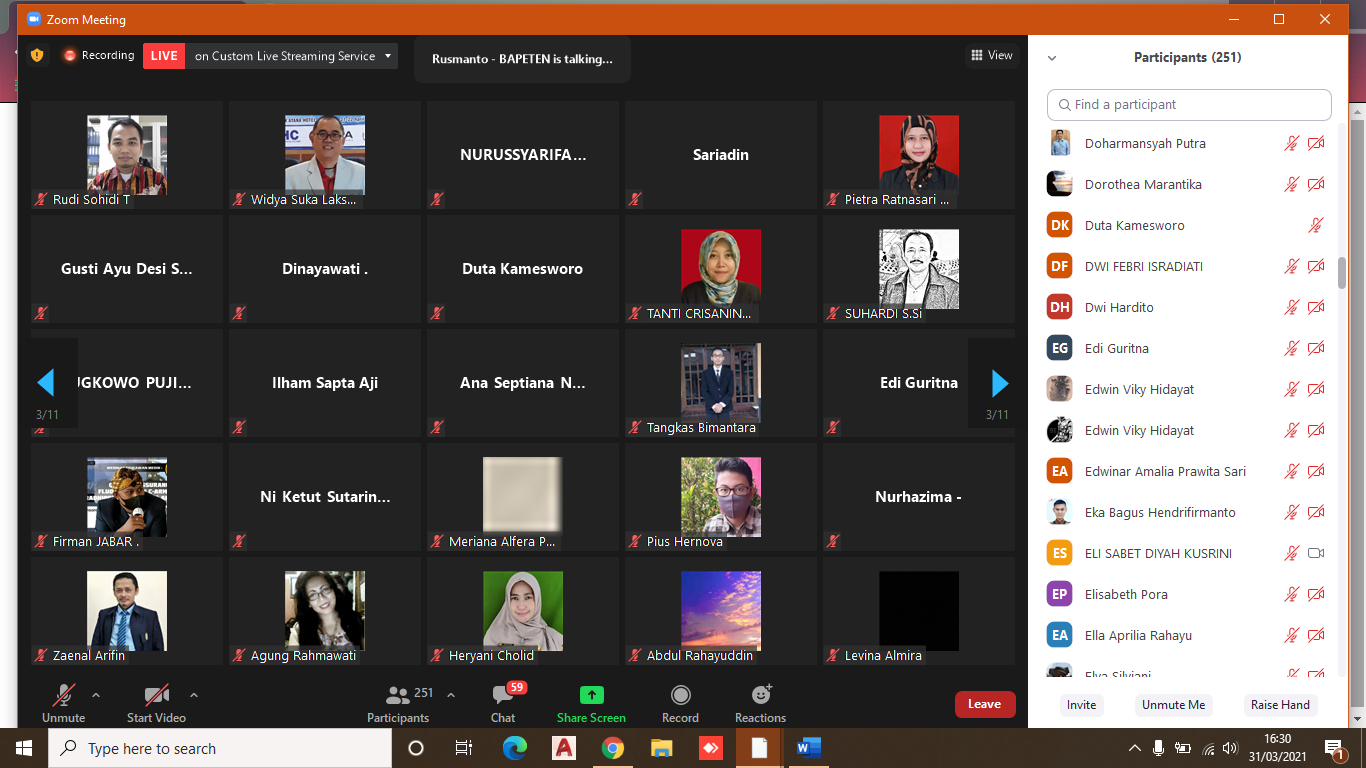Viewport: 1366px width, 768px height.
Task: Click the participants list scrollbar
Action: click(x=1342, y=272)
